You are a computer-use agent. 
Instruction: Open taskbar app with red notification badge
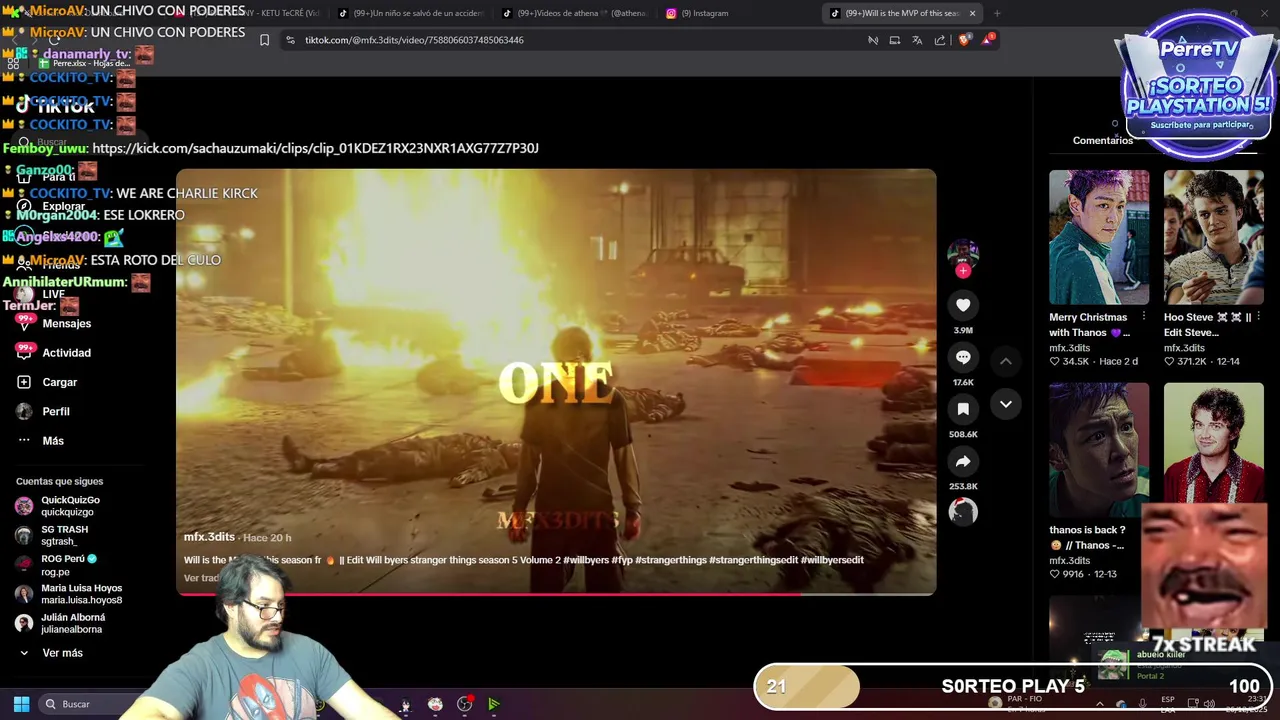click(465, 704)
